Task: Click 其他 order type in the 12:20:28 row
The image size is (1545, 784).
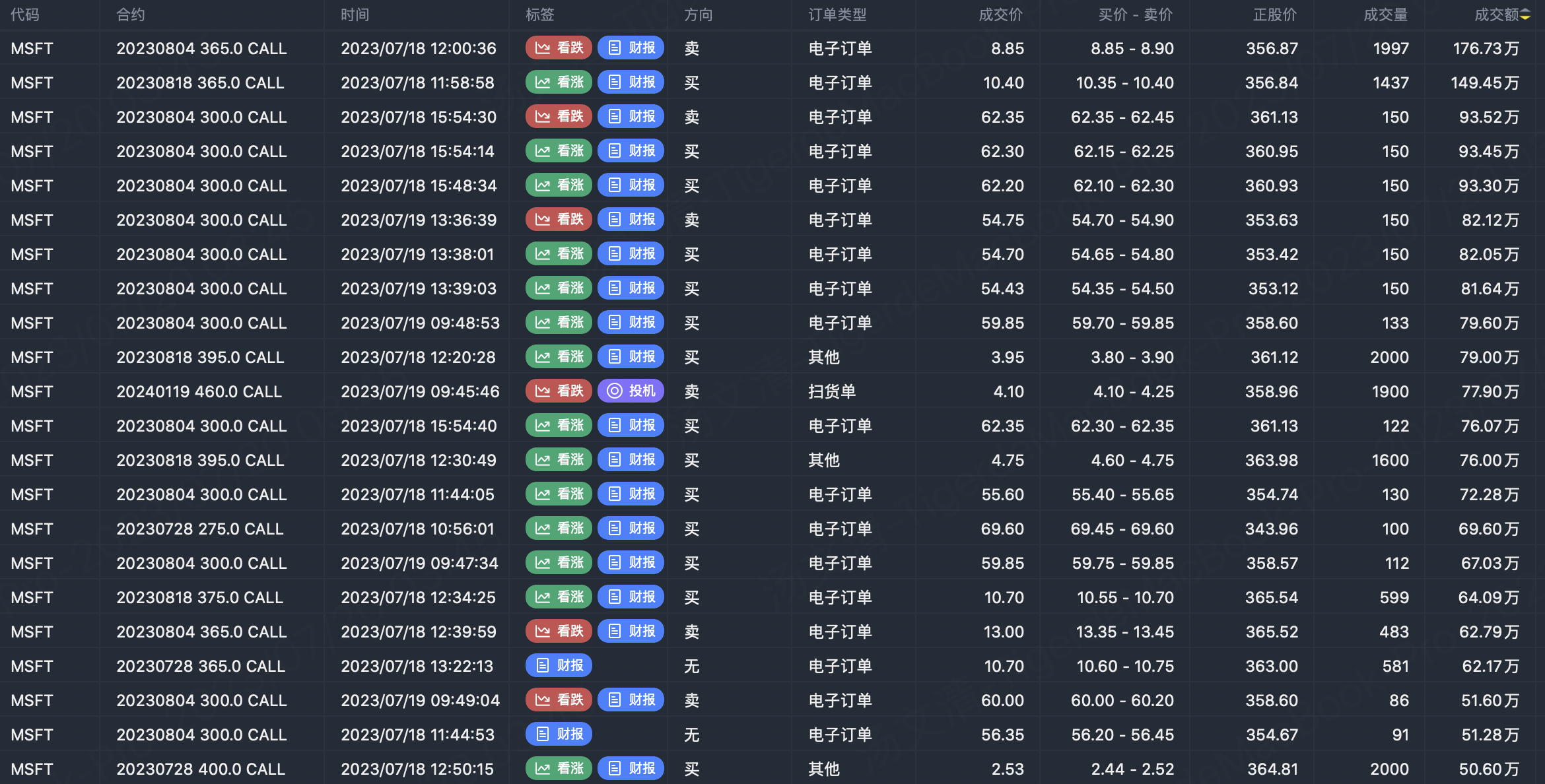Action: tap(824, 357)
